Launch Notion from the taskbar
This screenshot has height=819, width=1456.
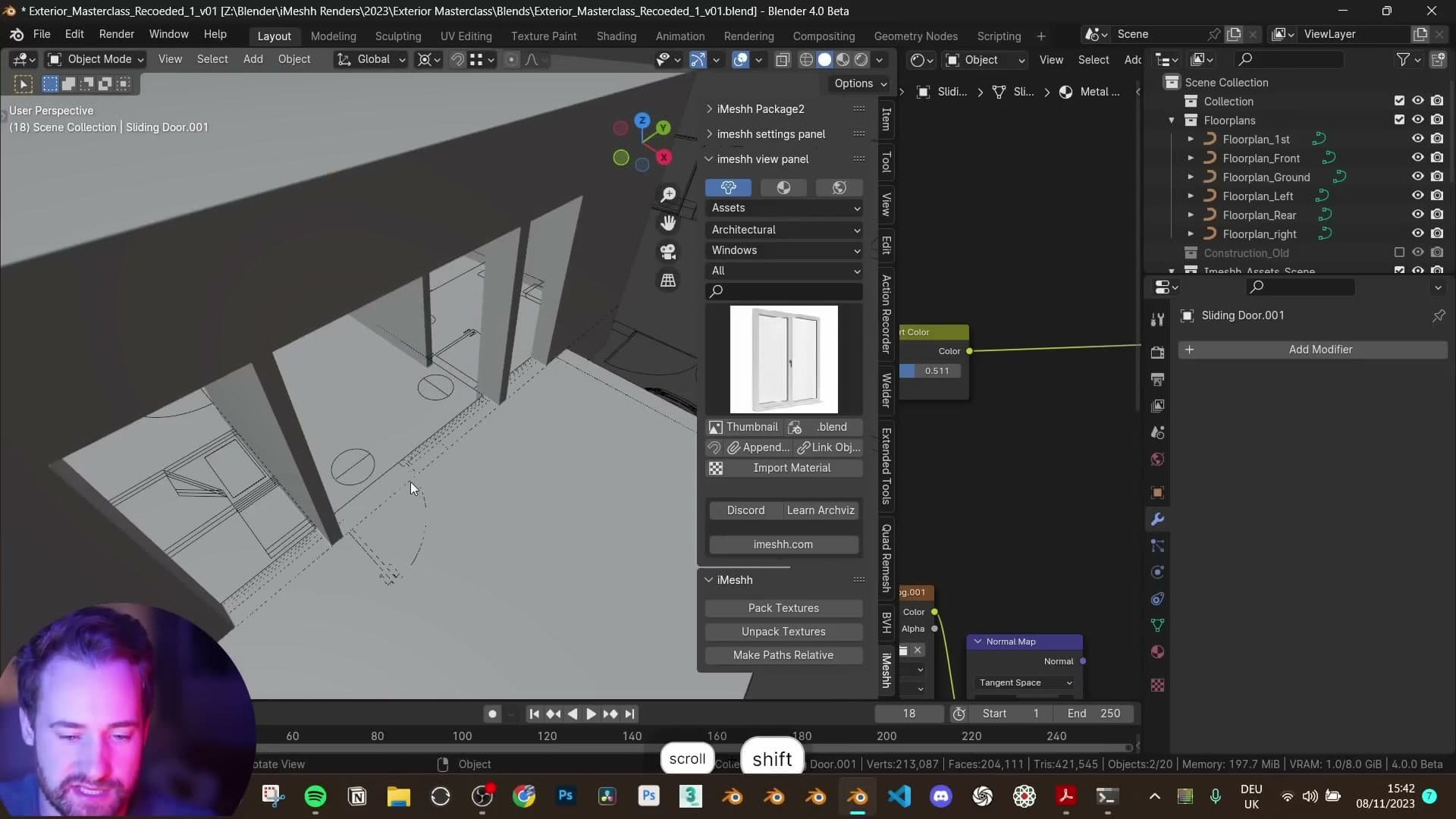click(357, 796)
